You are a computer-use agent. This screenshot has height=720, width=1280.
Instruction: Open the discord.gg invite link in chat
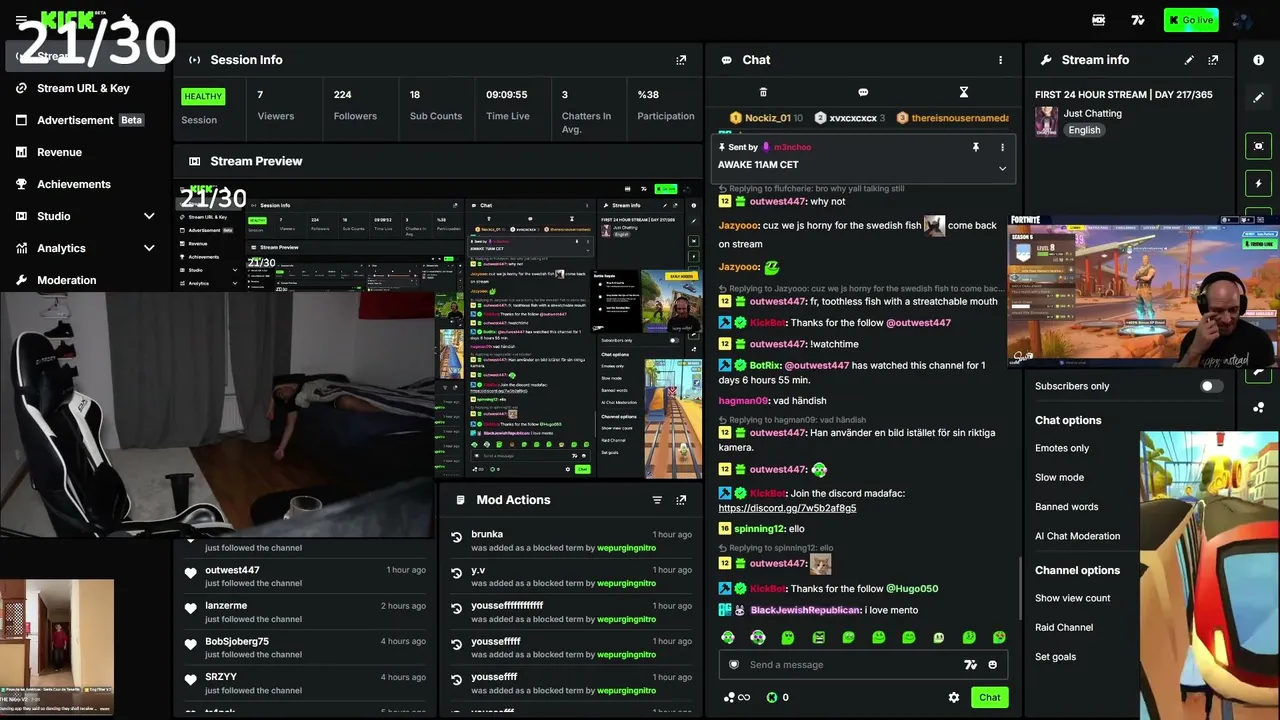pos(787,508)
